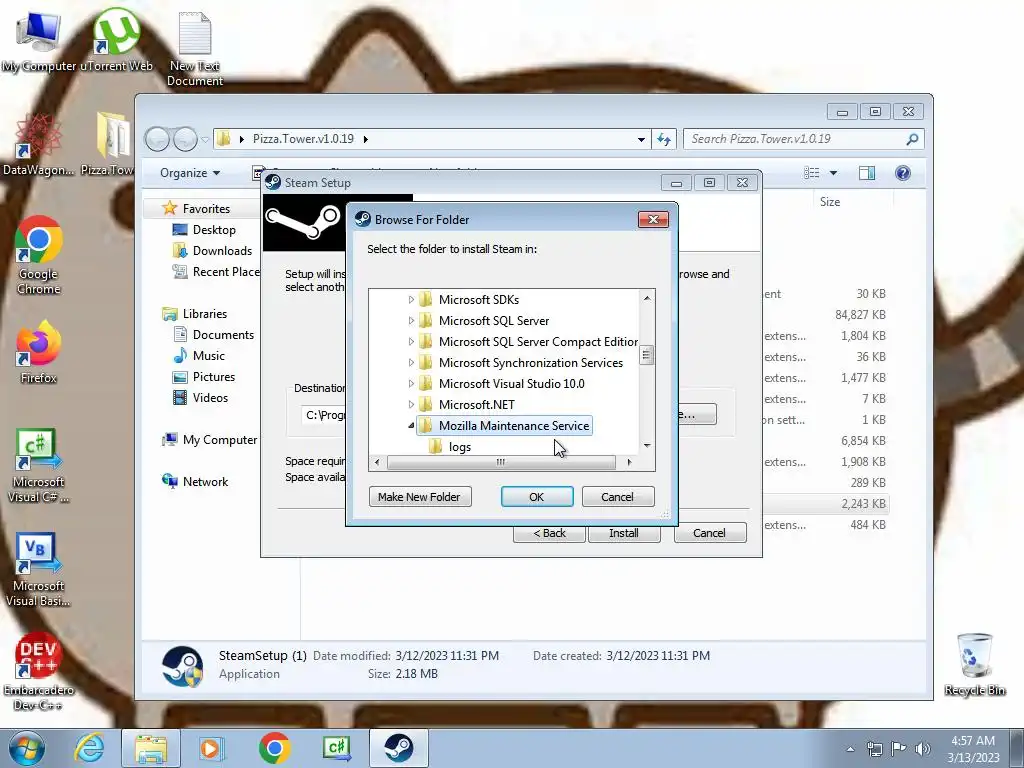Open the Pizza.Tower desktop folder
Viewport: 1024px width, 768px height.
tap(108, 144)
